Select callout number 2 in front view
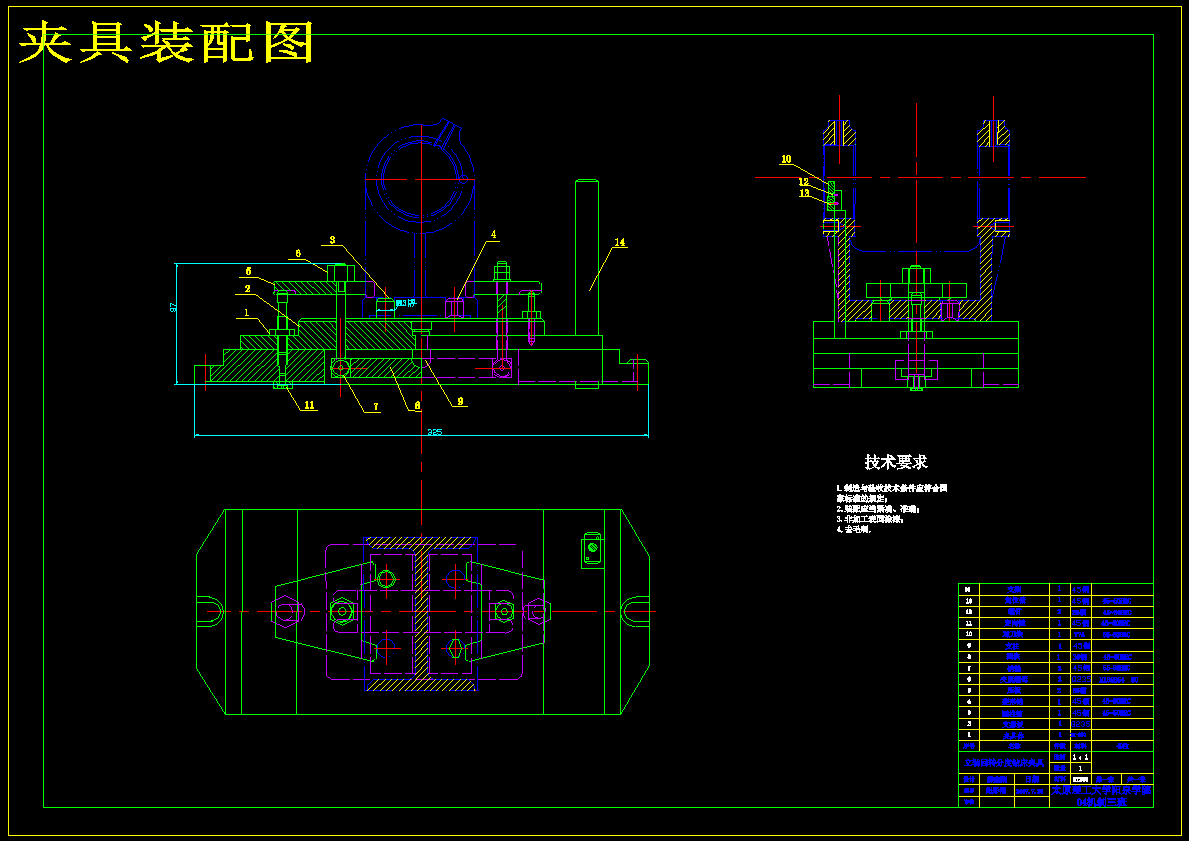1189x841 pixels. point(248,289)
